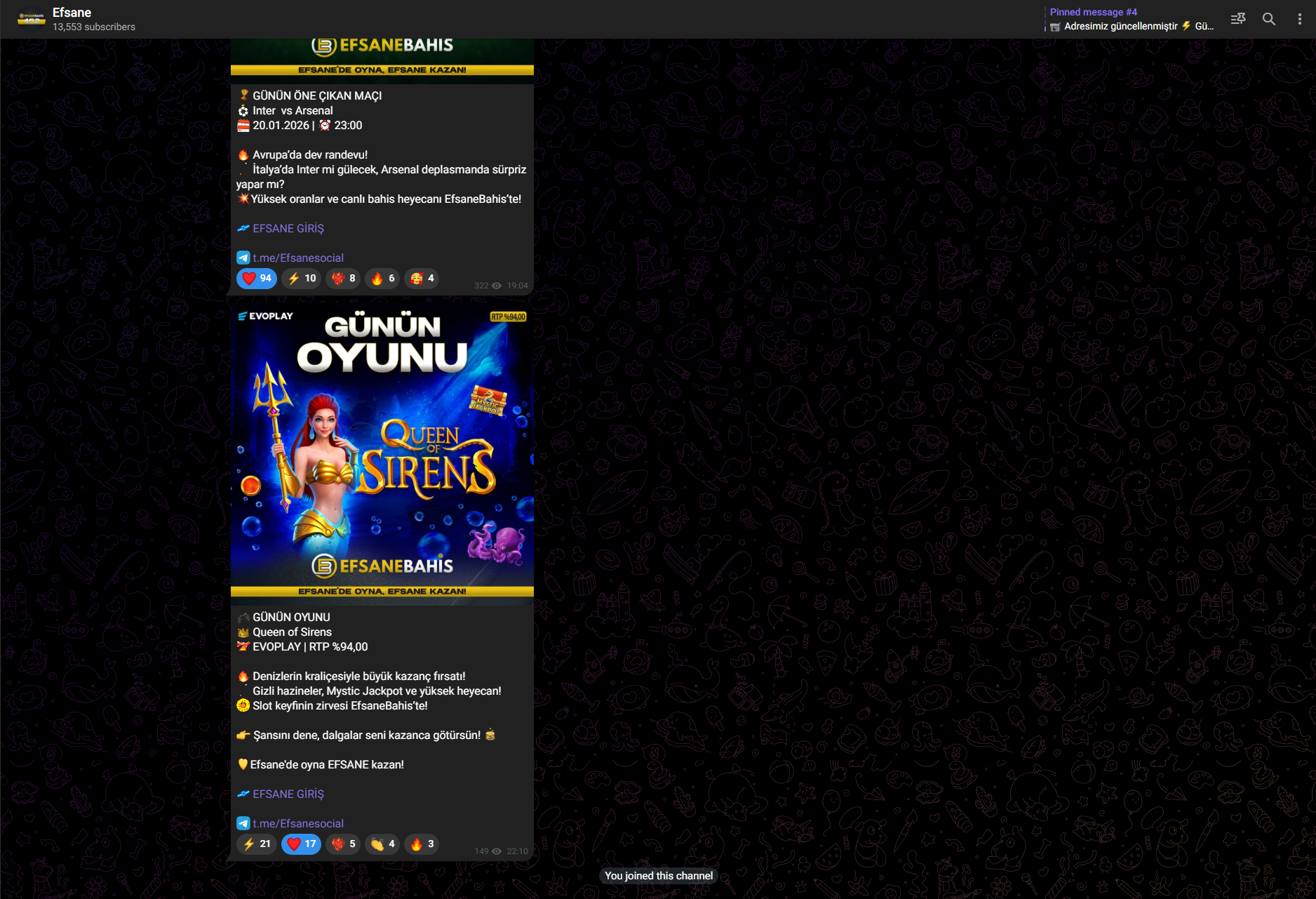Click the calendar emoji before 20.01.2026

[x=243, y=126]
